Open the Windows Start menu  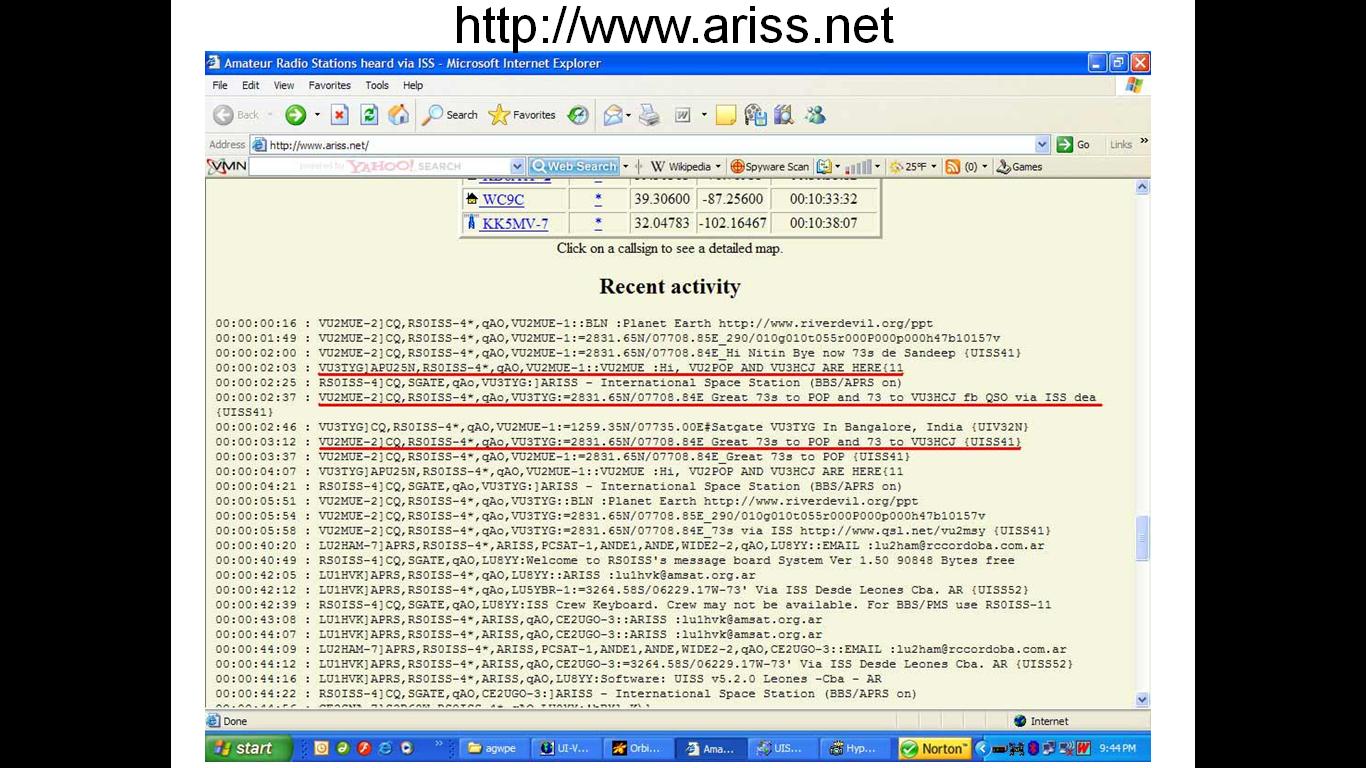click(249, 748)
